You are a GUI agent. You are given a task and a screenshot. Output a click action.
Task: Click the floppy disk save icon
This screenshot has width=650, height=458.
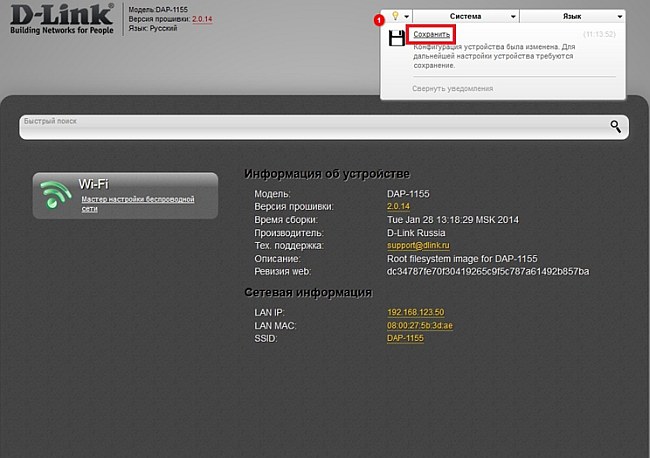tap(396, 40)
